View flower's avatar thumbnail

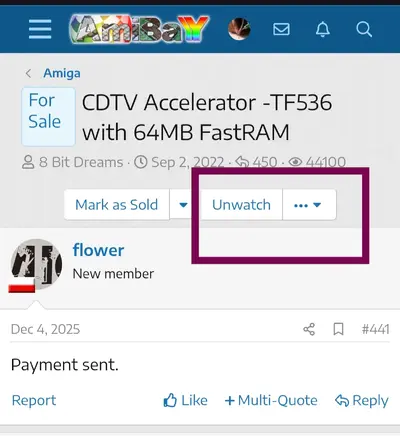pos(36,265)
